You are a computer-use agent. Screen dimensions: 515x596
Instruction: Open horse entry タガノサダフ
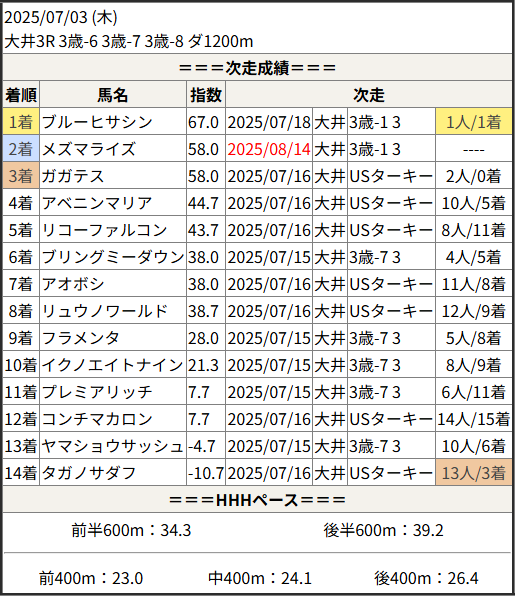coord(89,473)
